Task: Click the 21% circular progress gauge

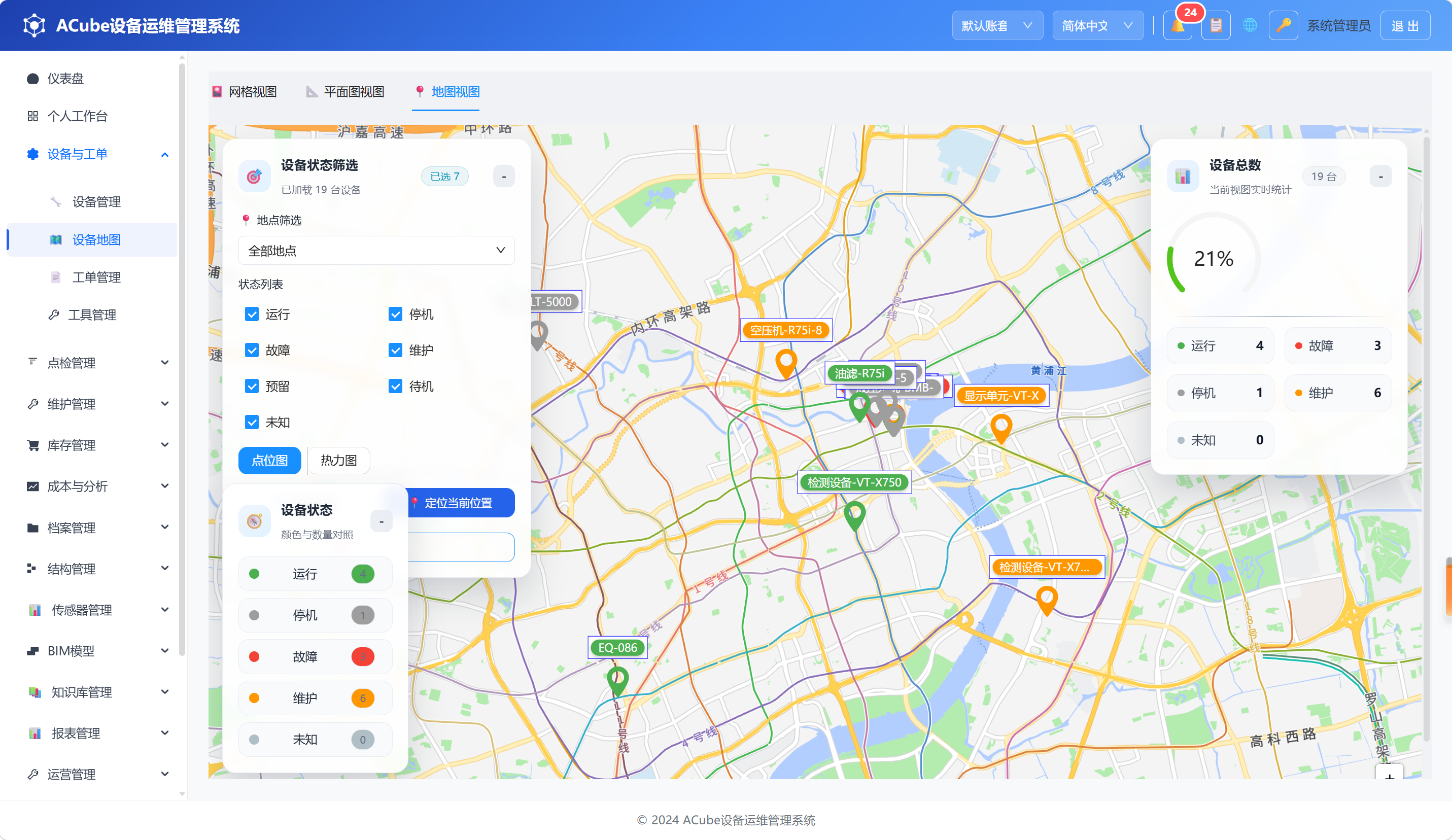Action: pos(1214,259)
